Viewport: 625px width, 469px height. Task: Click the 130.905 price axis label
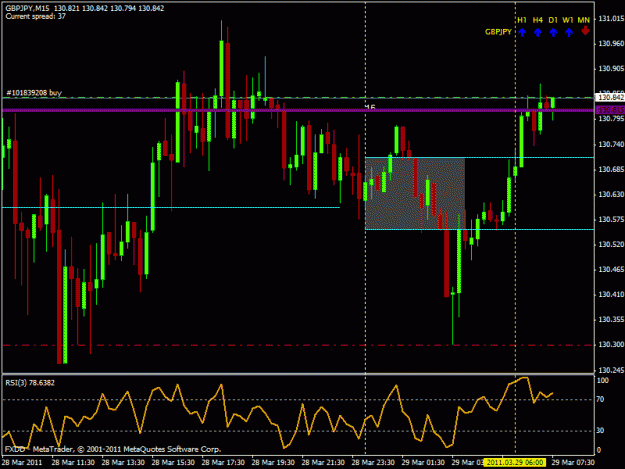click(611, 69)
